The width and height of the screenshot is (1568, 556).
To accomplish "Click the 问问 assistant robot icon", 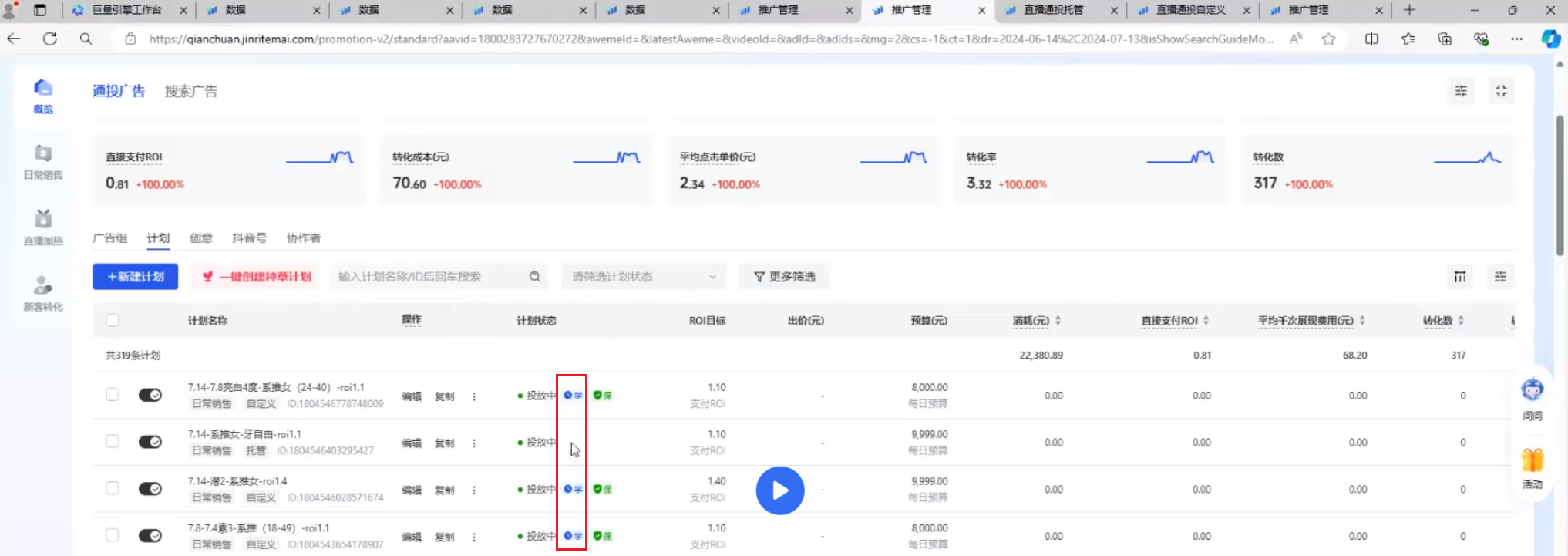I will coord(1532,391).
